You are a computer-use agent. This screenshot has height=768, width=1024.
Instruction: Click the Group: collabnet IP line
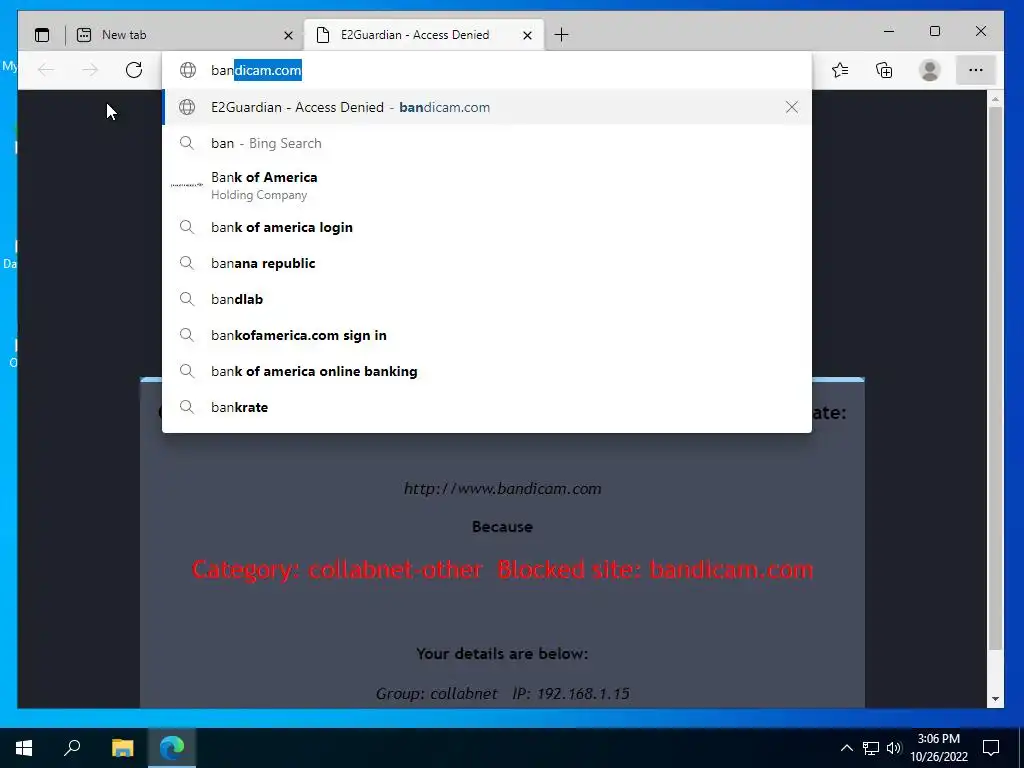click(502, 694)
